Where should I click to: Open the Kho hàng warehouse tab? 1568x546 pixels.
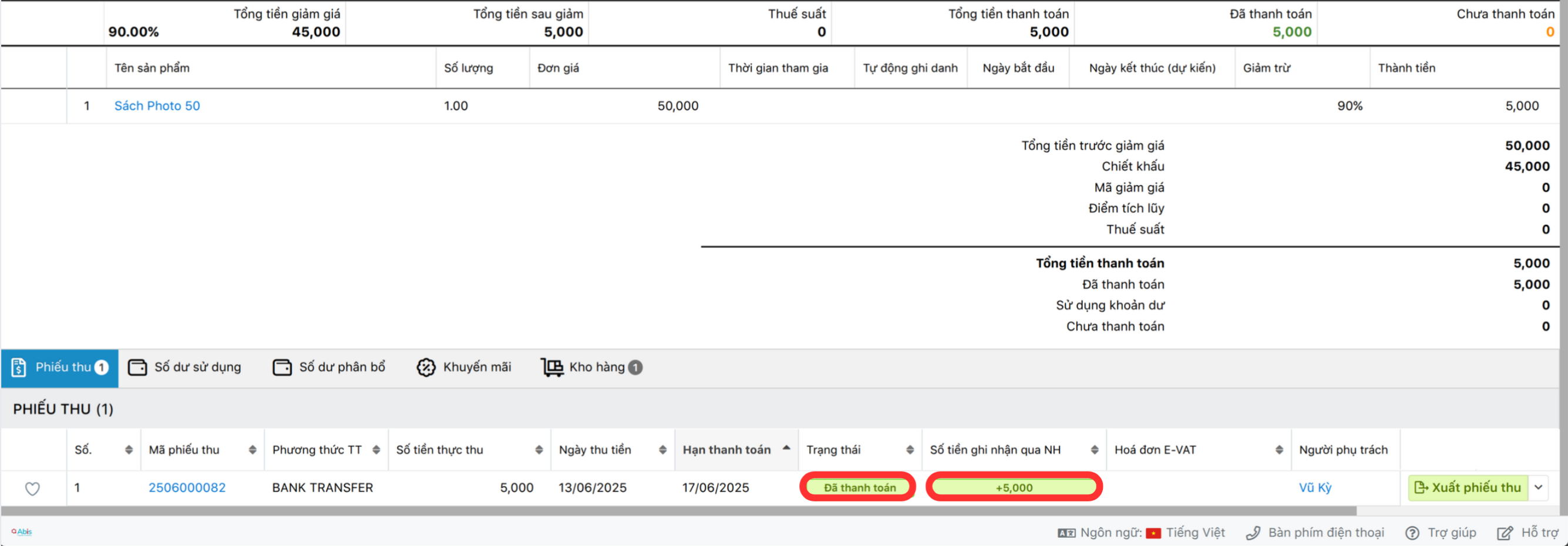click(591, 368)
